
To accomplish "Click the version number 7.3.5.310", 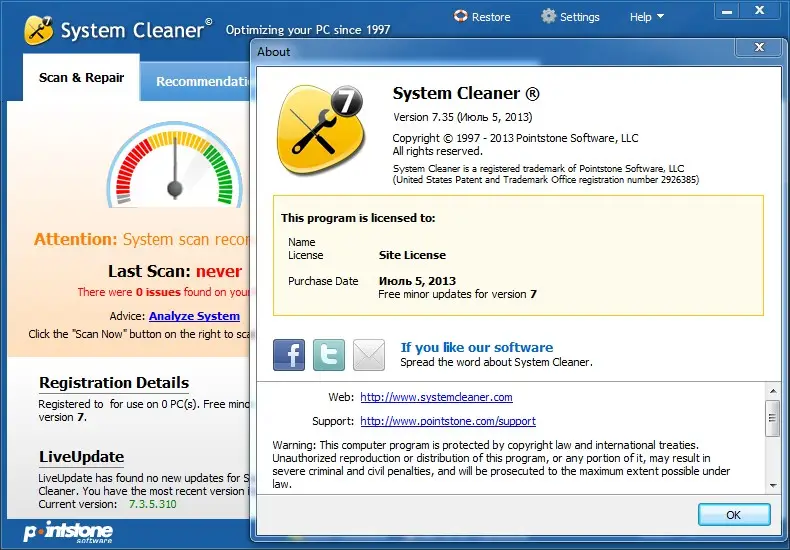I will [153, 504].
